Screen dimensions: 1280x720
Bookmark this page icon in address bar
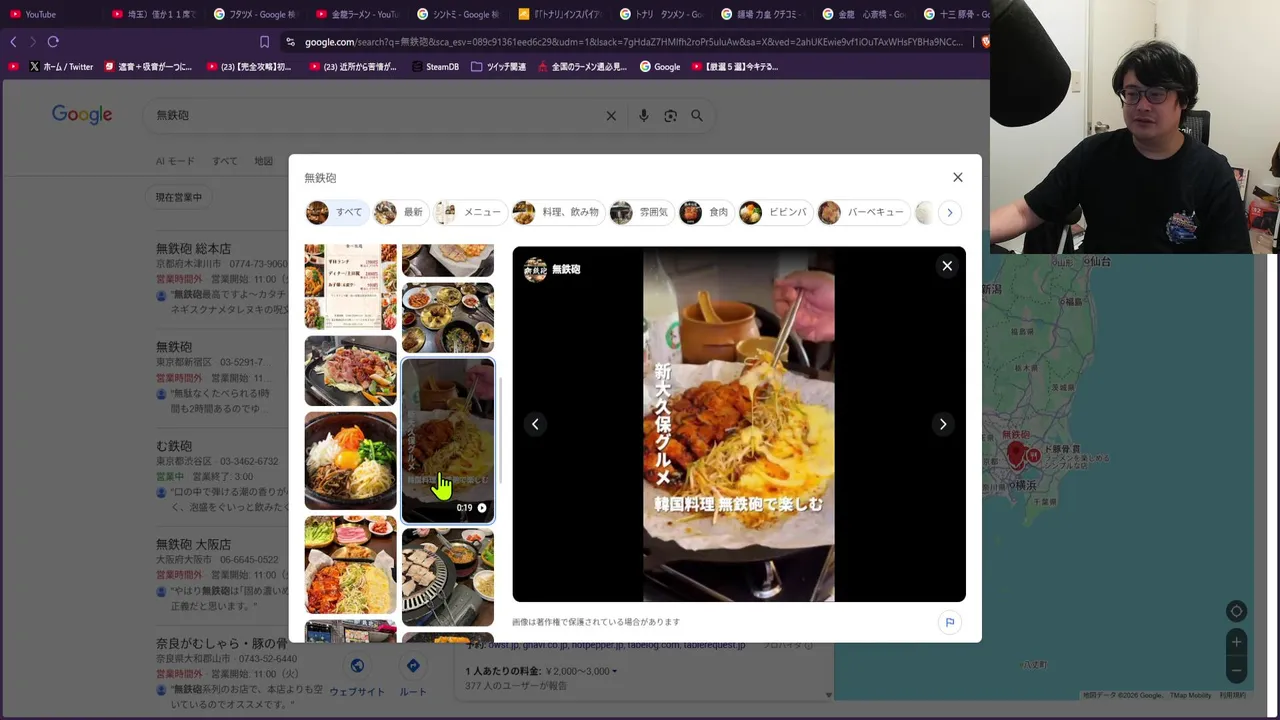[264, 42]
